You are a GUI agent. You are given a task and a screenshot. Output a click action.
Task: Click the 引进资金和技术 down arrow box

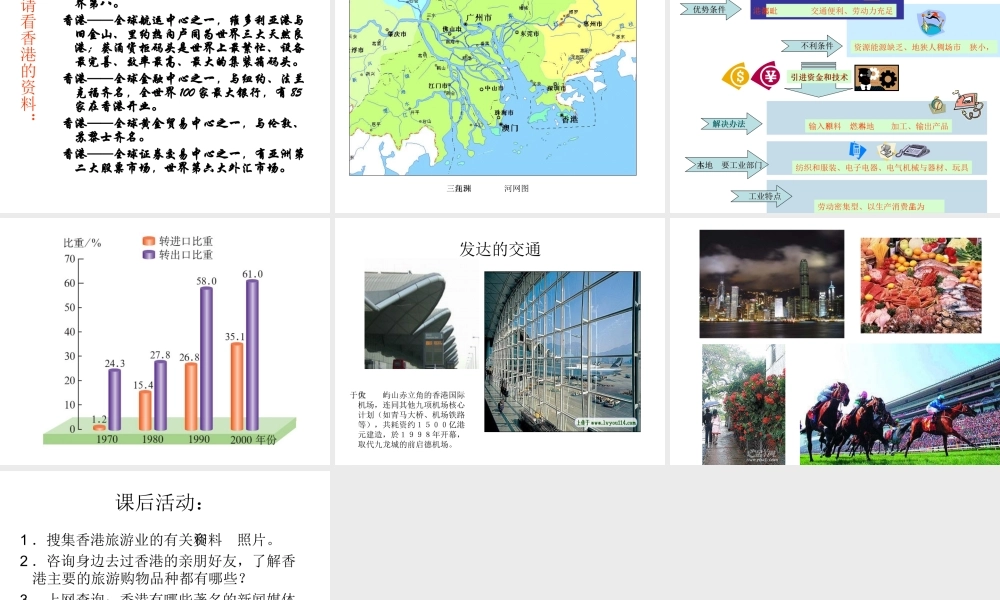[819, 78]
